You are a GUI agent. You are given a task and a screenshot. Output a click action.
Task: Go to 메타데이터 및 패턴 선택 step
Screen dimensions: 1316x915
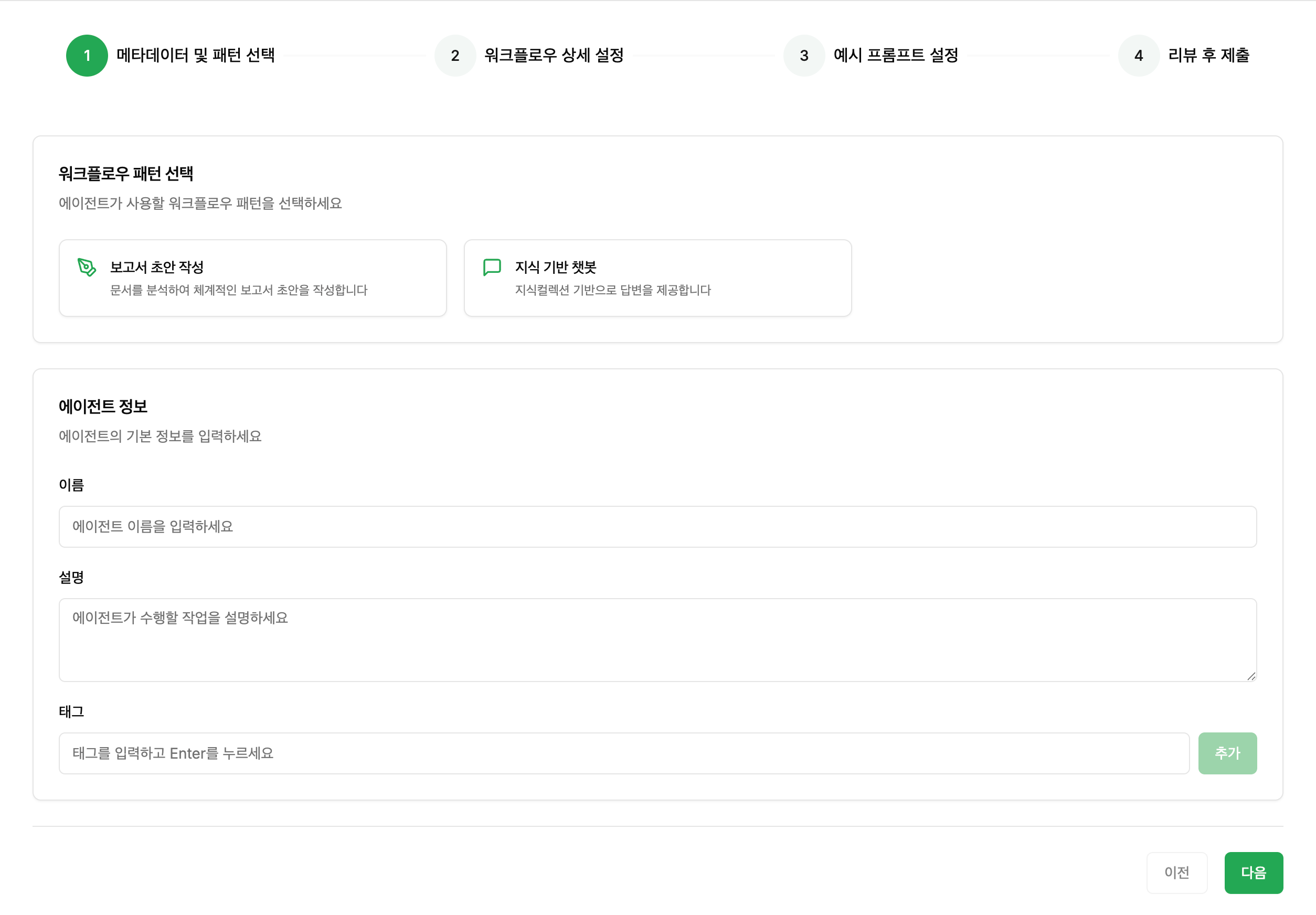pyautogui.click(x=195, y=56)
